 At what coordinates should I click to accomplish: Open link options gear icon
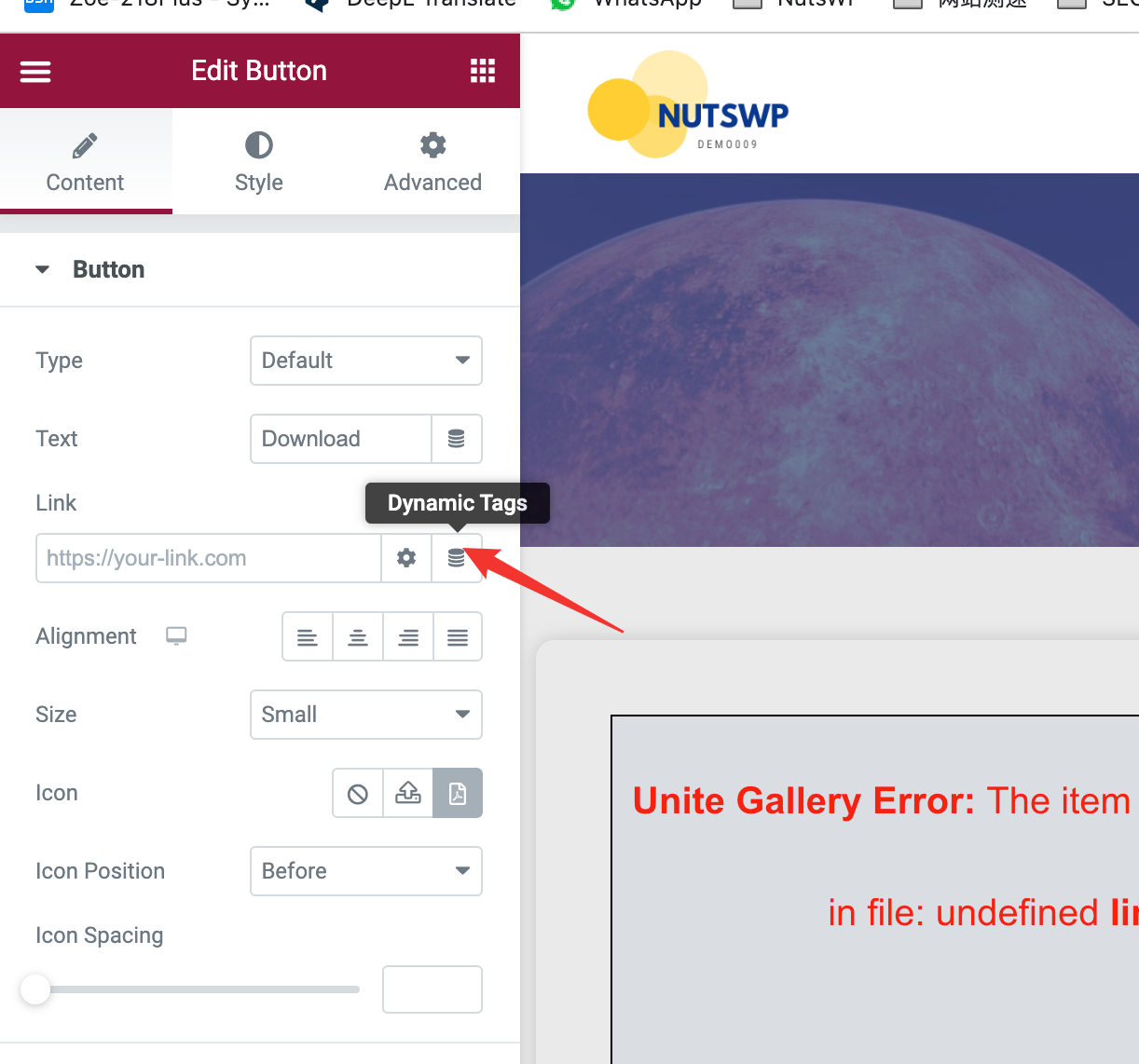coord(406,558)
